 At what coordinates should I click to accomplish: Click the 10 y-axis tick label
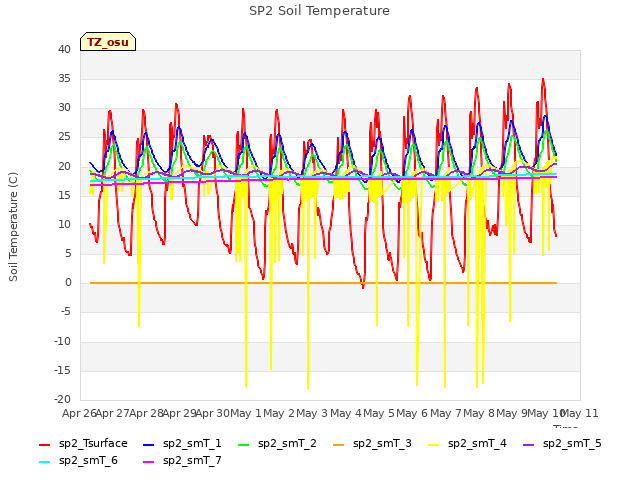point(64,225)
